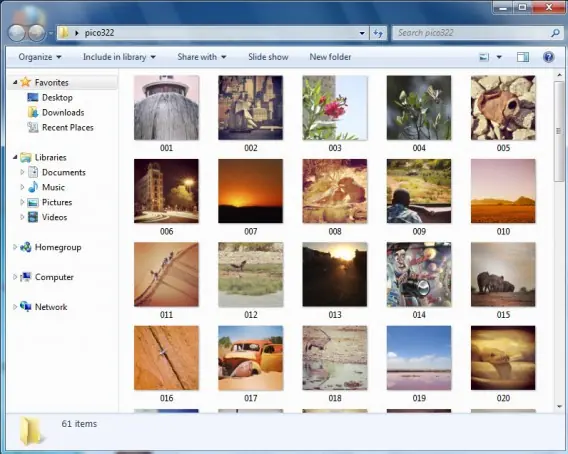Click the Libraries icon in sidebar
568x454 pixels.
click(x=26, y=157)
